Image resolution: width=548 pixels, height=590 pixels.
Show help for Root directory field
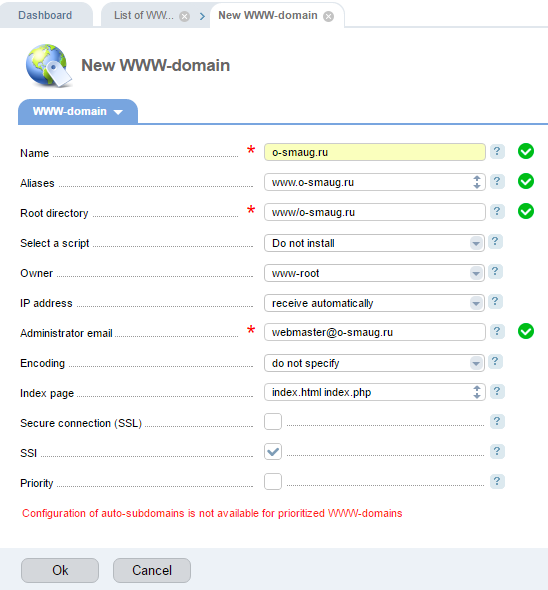coord(497,211)
